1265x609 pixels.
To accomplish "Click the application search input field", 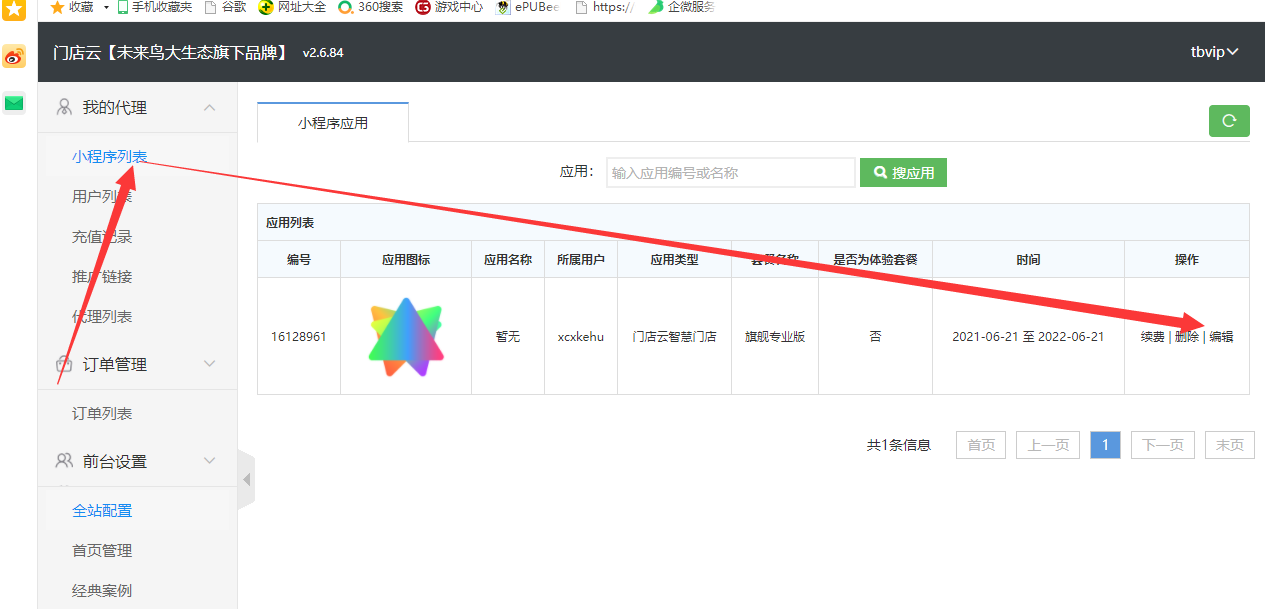I will [730, 173].
